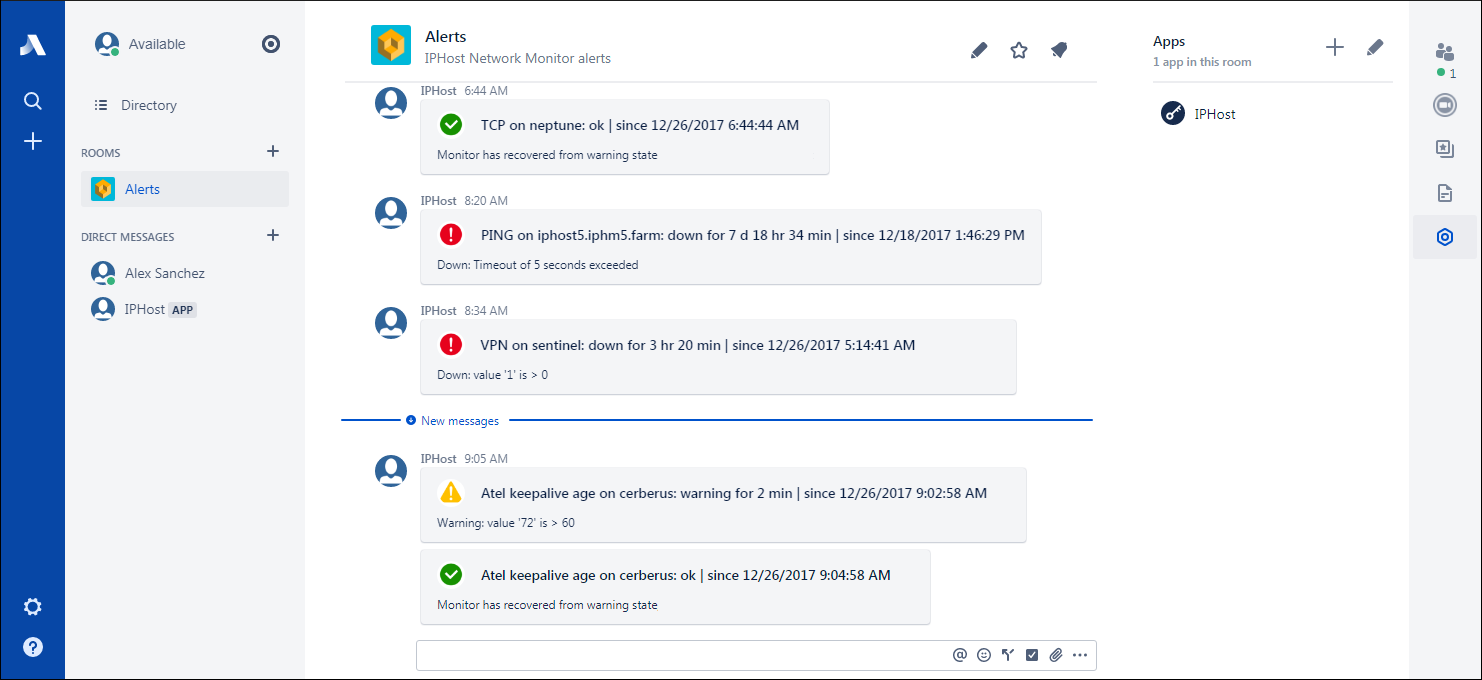Click '1 app in this room' text
Image resolution: width=1482 pixels, height=680 pixels.
point(1202,62)
